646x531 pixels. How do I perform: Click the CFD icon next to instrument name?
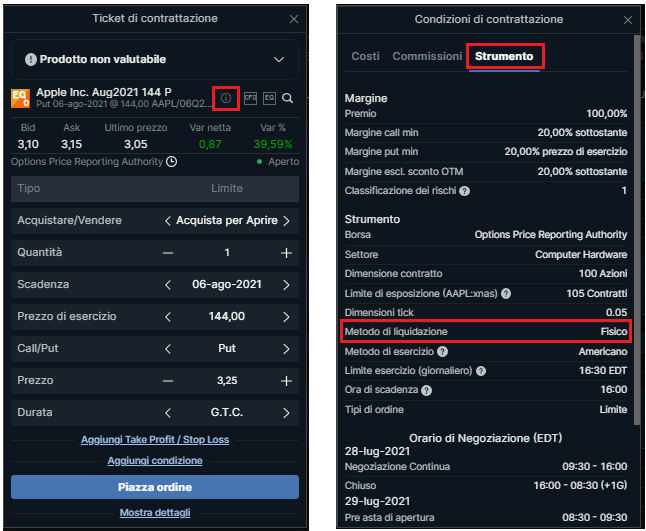click(x=250, y=98)
